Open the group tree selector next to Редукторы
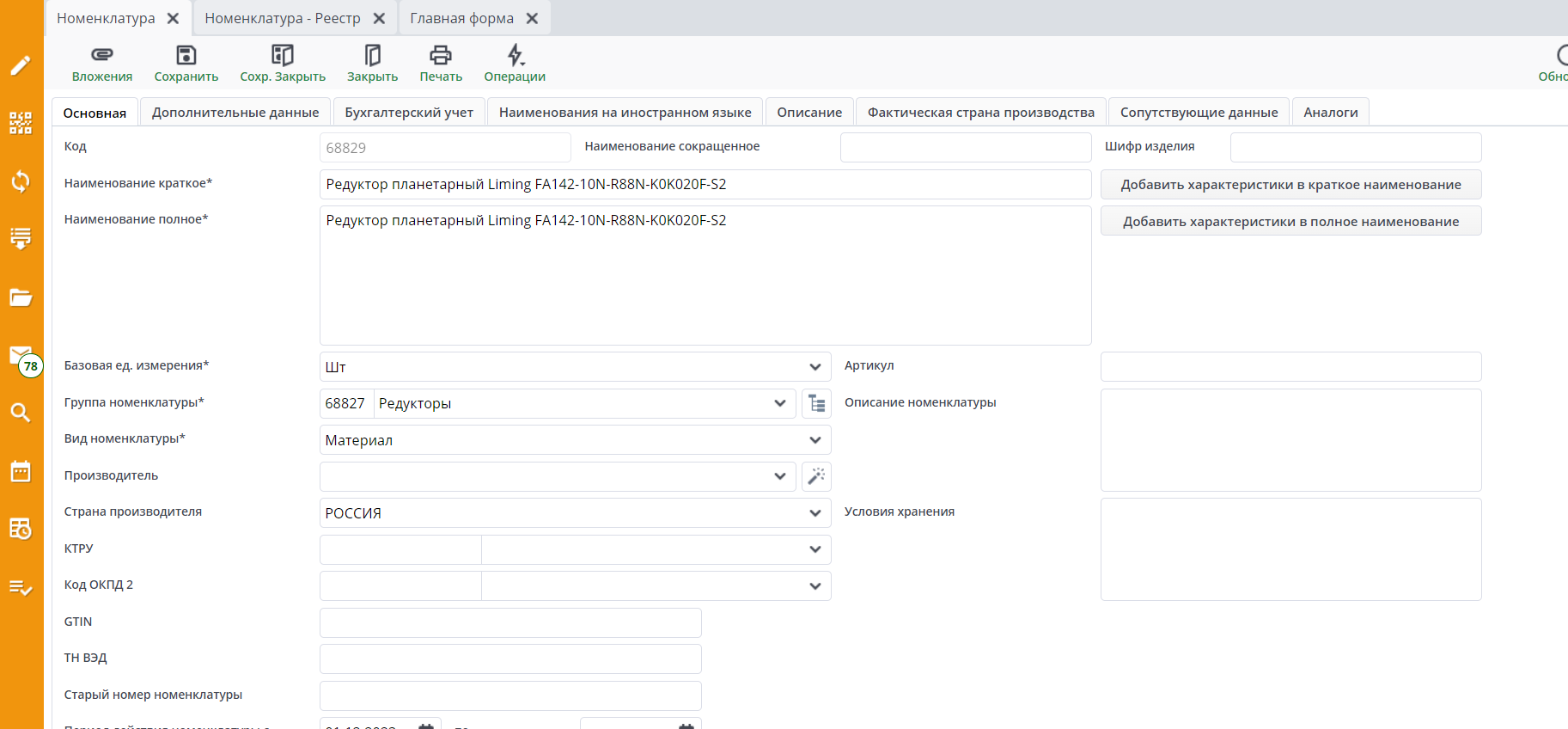Screen dimensions: 1568x729 (816, 403)
